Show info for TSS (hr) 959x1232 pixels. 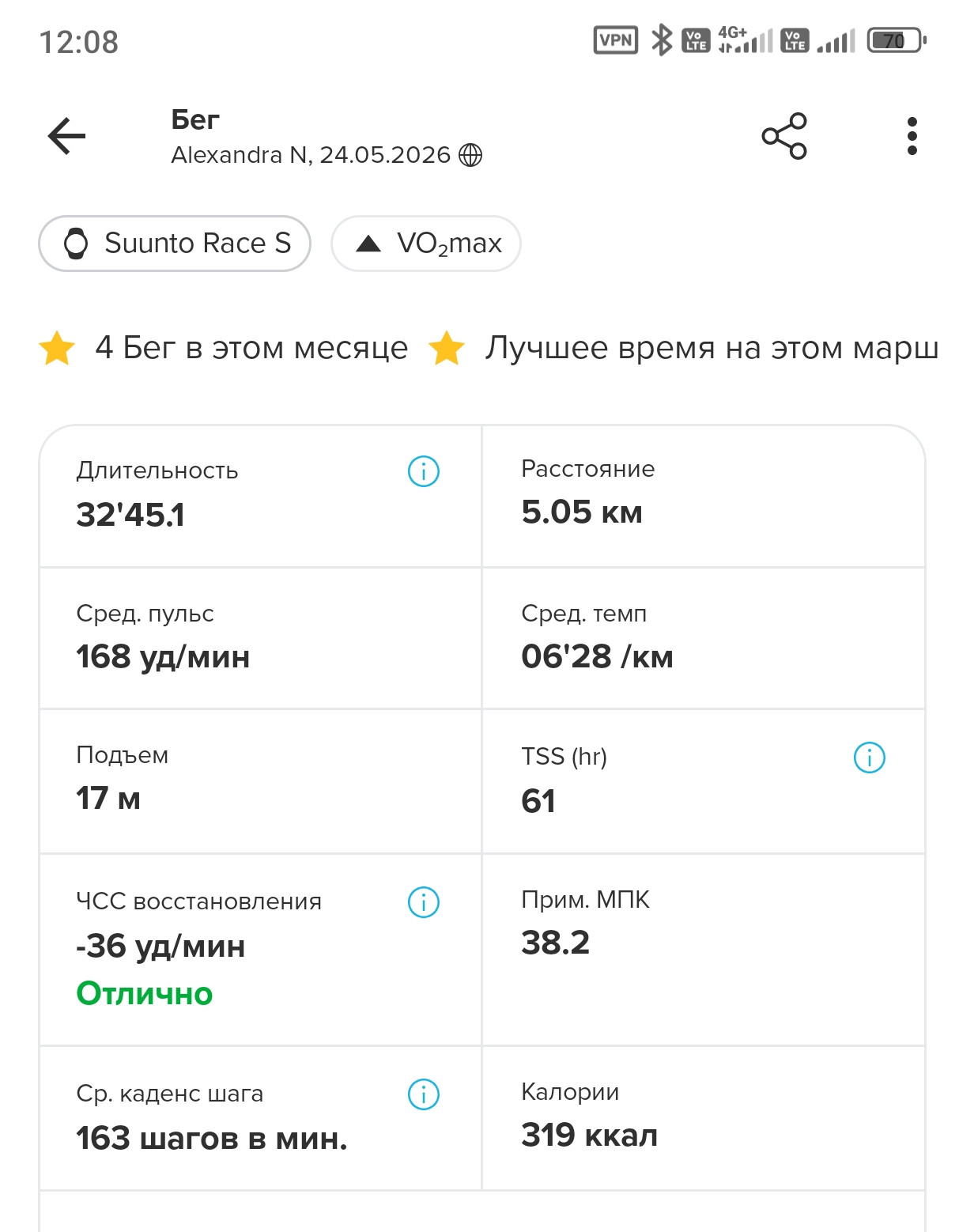coord(869,758)
